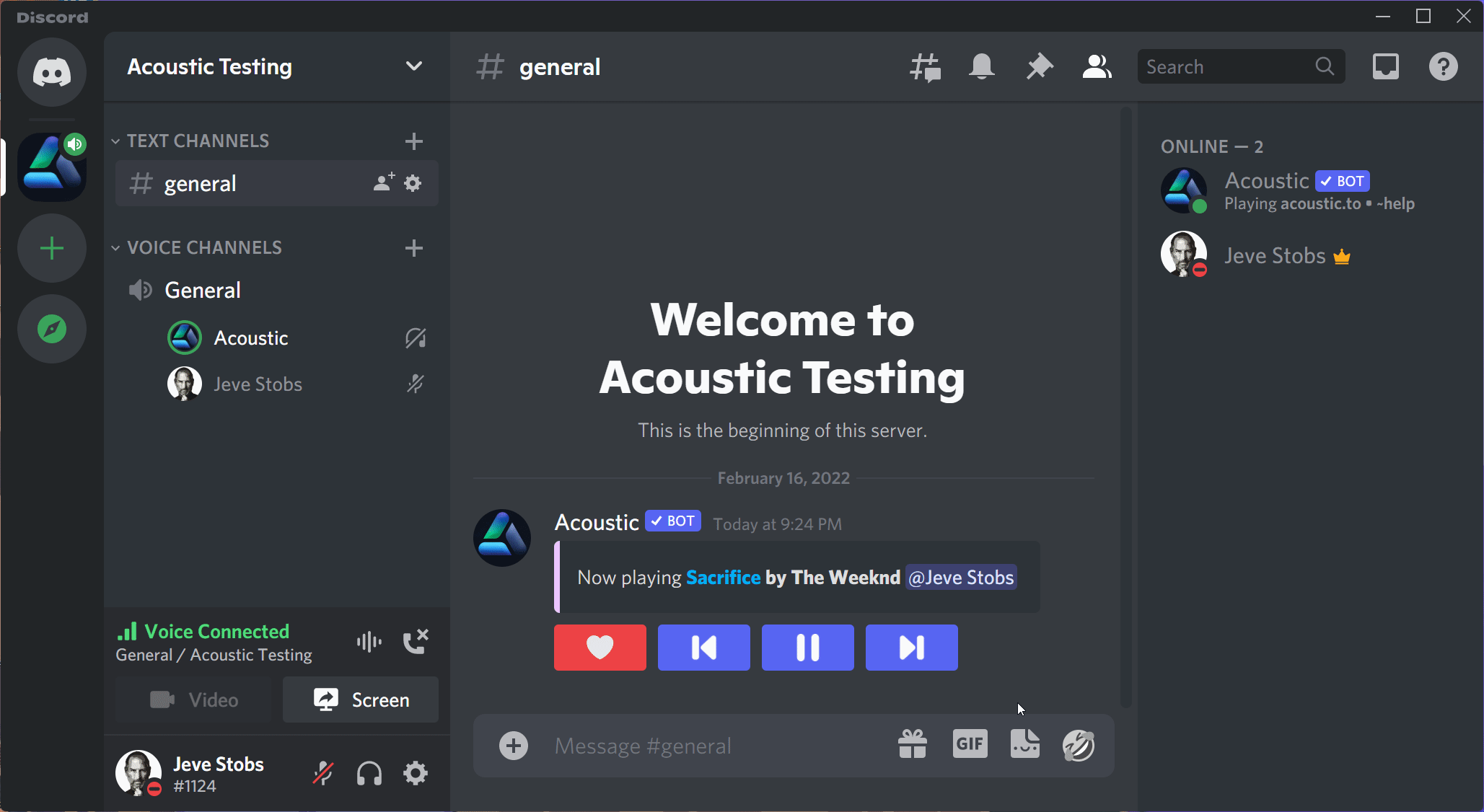Open the Sacrifice song link
Viewport: 1484px width, 812px height.
tap(723, 577)
